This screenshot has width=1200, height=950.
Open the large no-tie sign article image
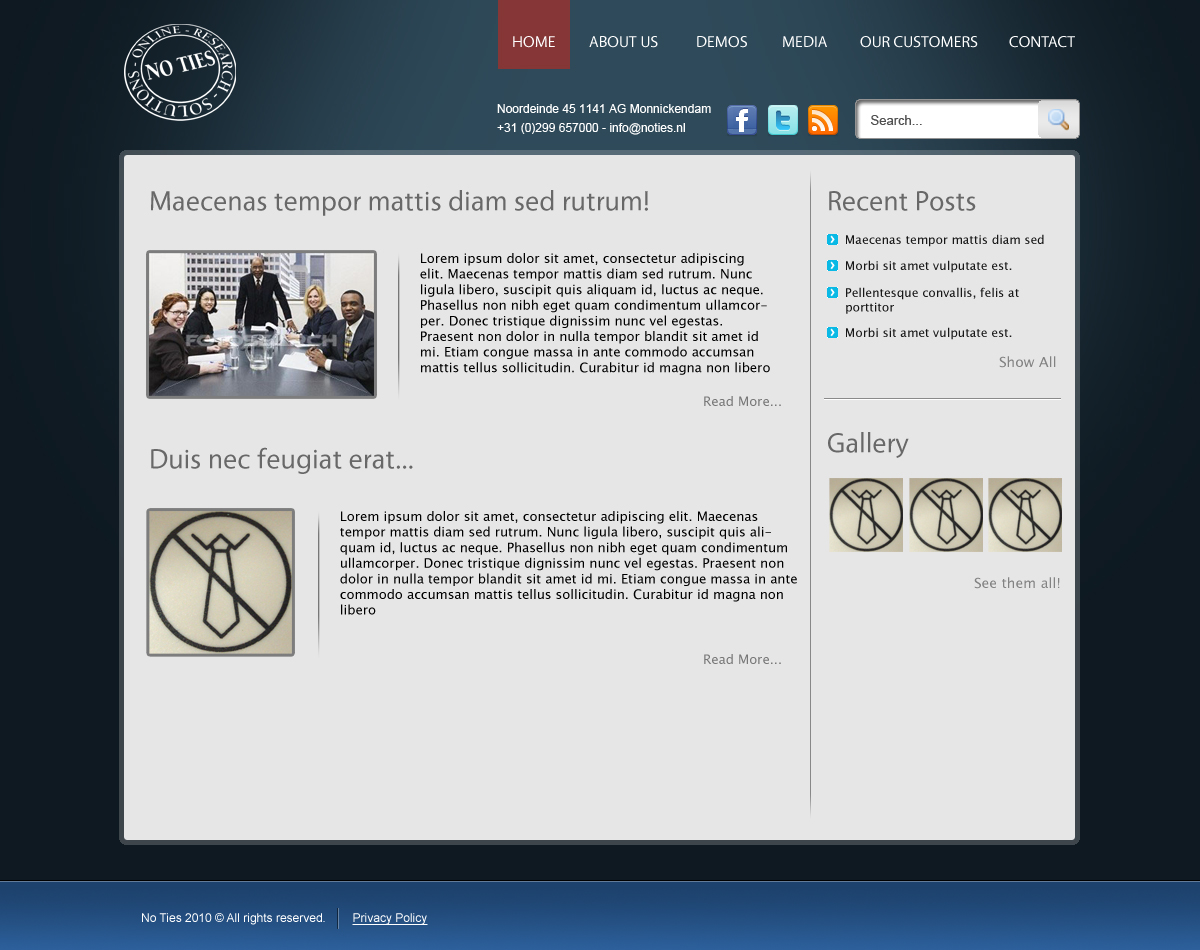[x=220, y=582]
